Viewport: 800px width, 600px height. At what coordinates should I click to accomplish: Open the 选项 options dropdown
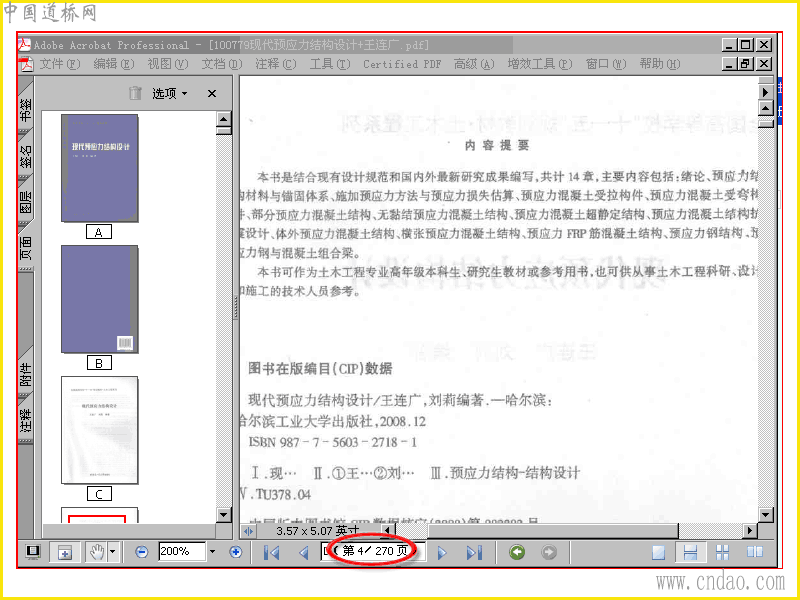point(170,93)
